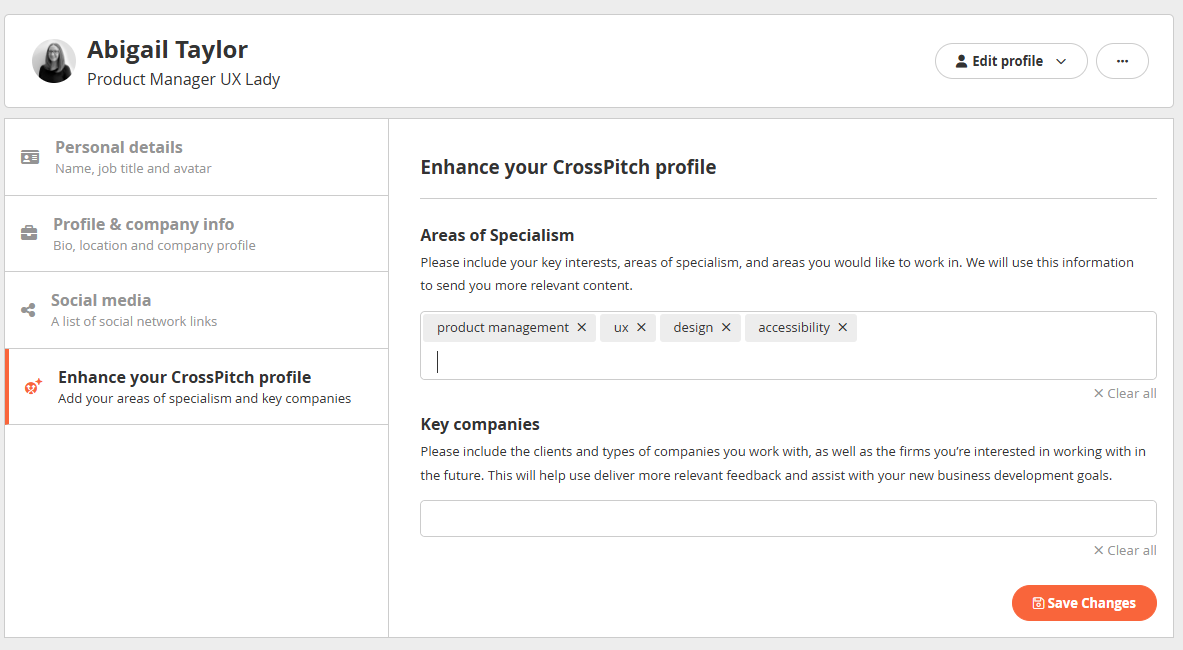The image size is (1183, 650).
Task: Remove the accessibility tag
Action: (843, 327)
